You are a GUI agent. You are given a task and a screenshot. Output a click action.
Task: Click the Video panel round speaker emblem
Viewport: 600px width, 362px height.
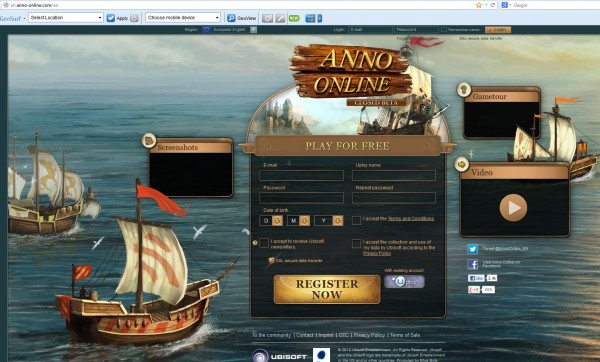click(x=462, y=164)
